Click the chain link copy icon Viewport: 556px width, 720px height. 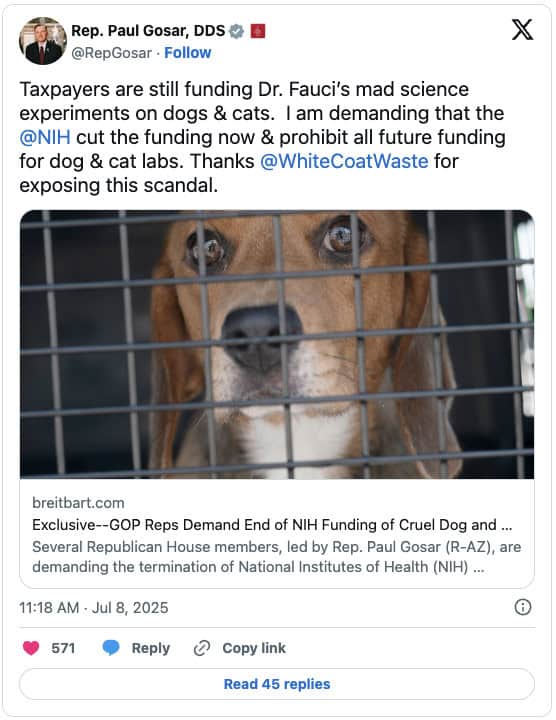tap(202, 648)
